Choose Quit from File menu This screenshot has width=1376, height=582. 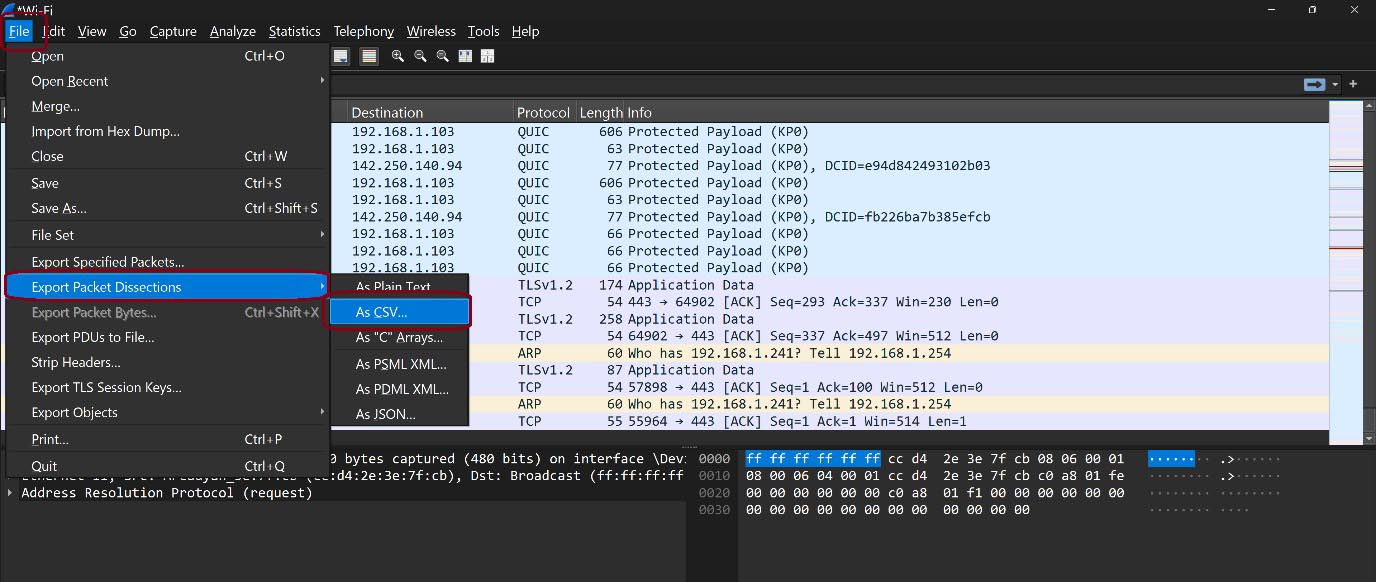(x=168, y=466)
